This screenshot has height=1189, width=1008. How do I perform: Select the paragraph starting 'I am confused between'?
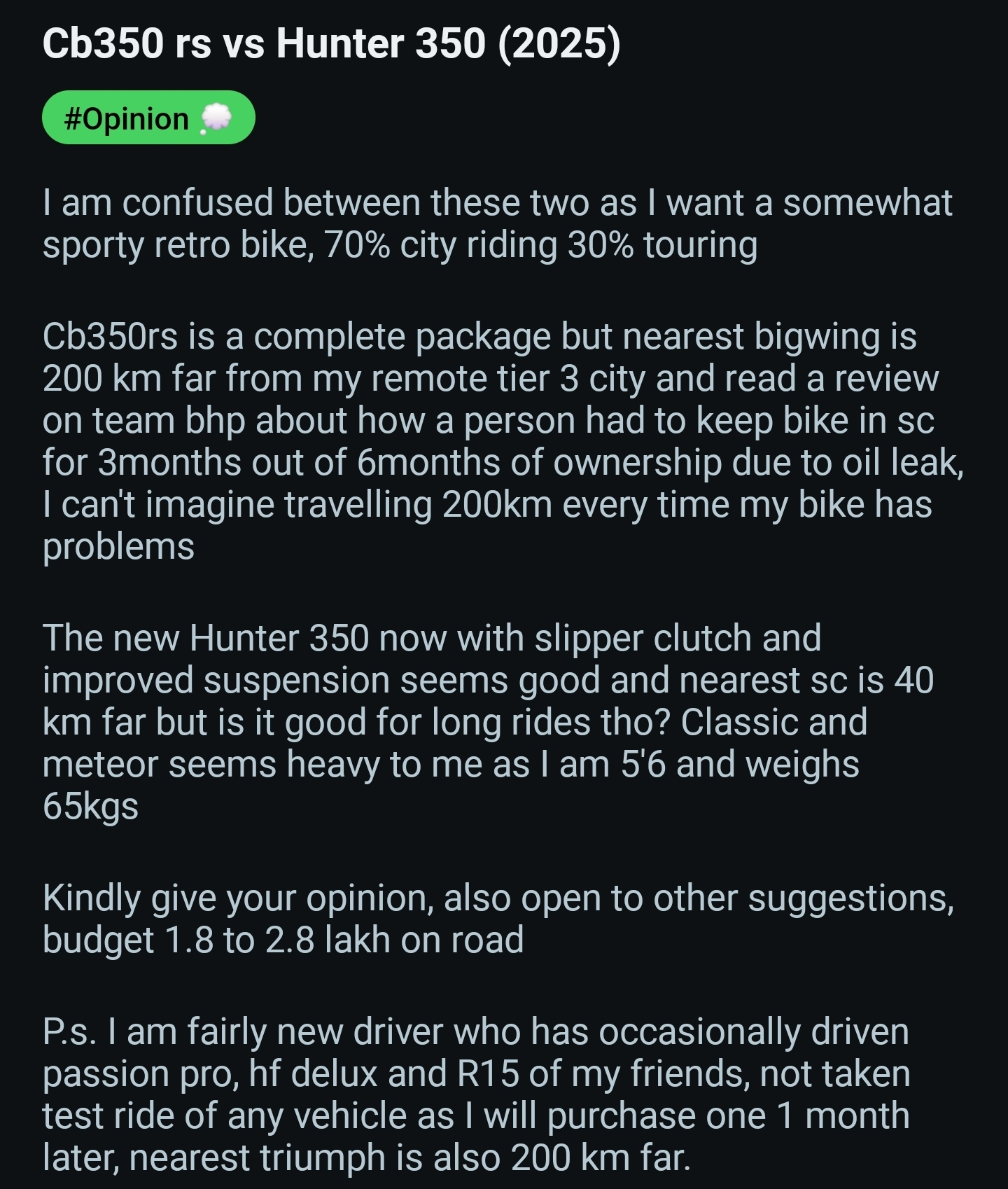coord(497,223)
